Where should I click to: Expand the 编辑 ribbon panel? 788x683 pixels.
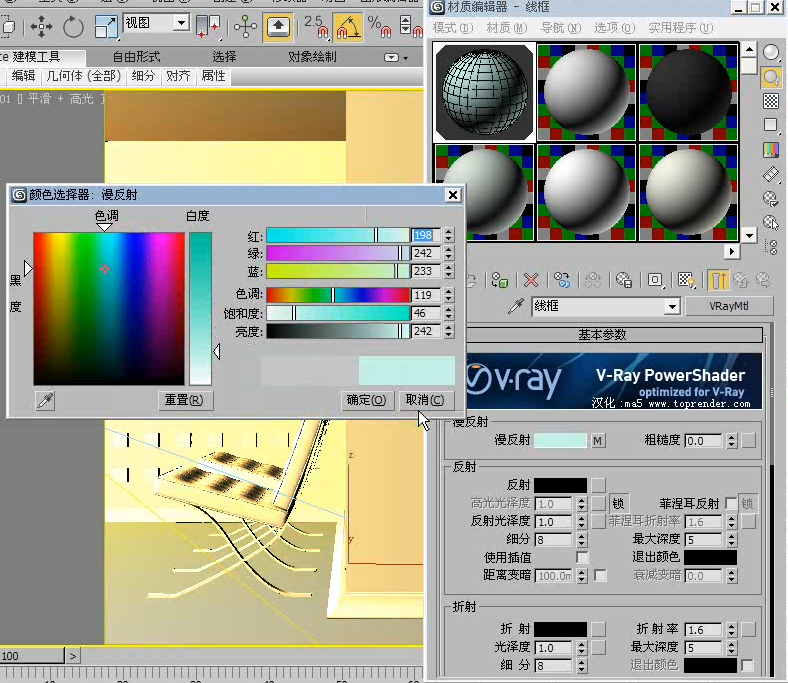pos(23,76)
